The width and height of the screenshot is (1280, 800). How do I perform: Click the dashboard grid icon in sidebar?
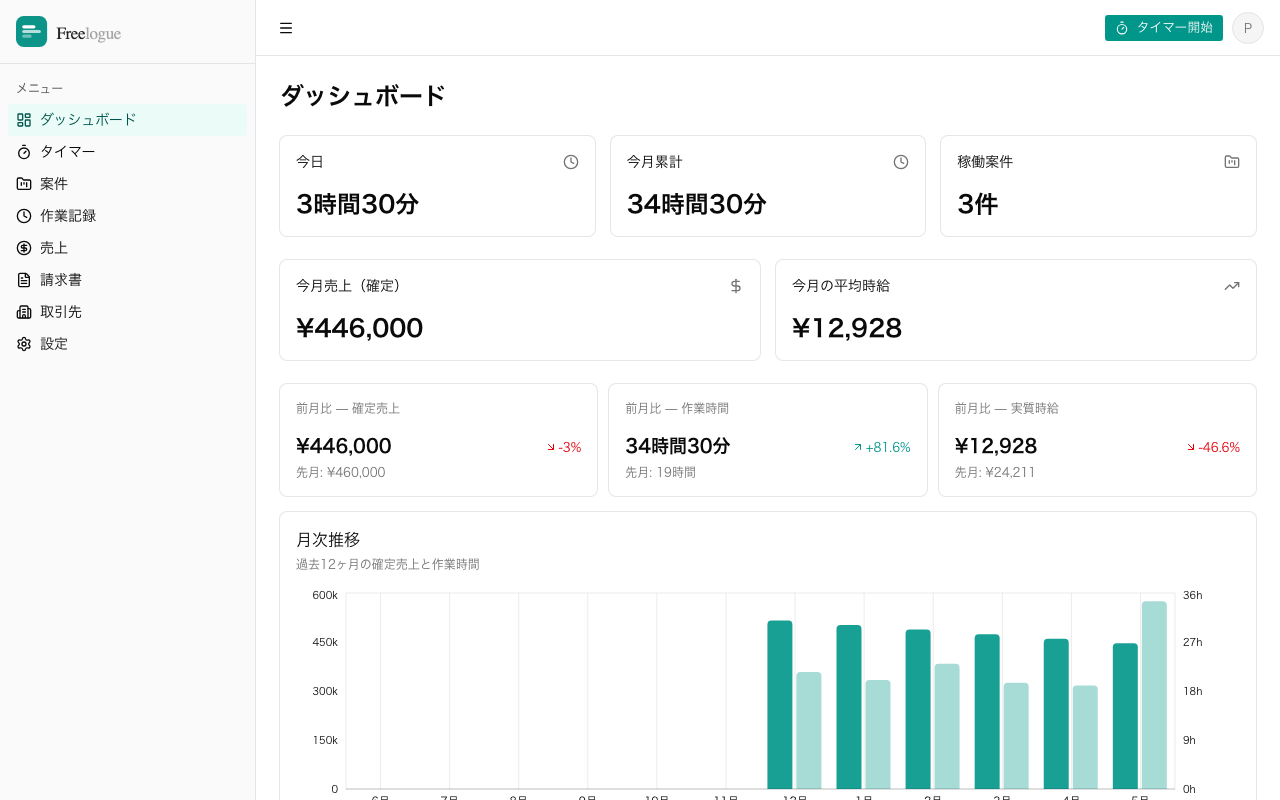pos(24,120)
